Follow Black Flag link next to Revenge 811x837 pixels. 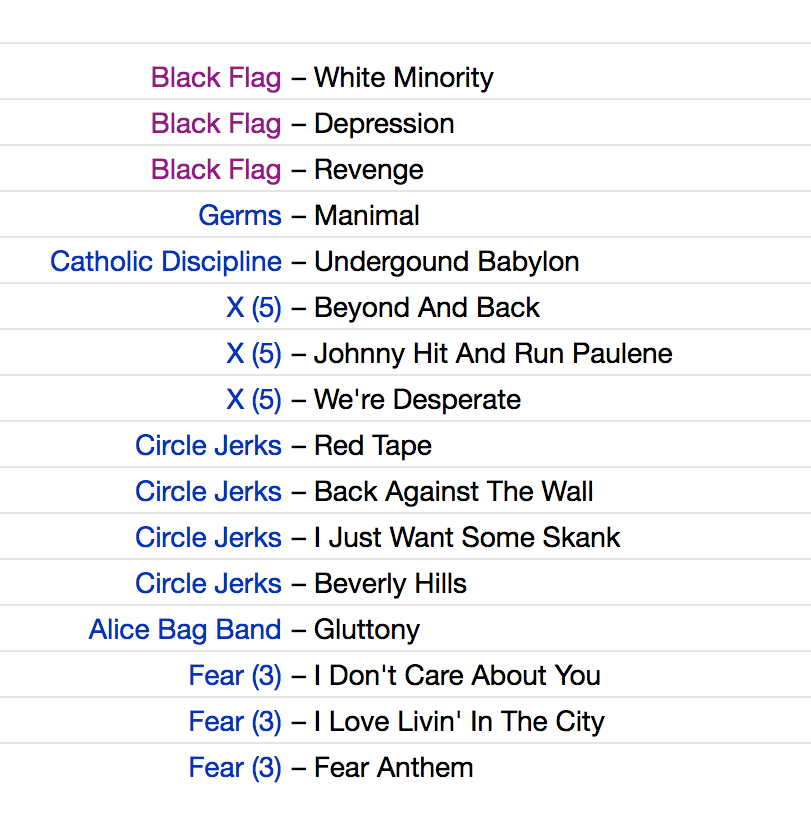(x=216, y=170)
